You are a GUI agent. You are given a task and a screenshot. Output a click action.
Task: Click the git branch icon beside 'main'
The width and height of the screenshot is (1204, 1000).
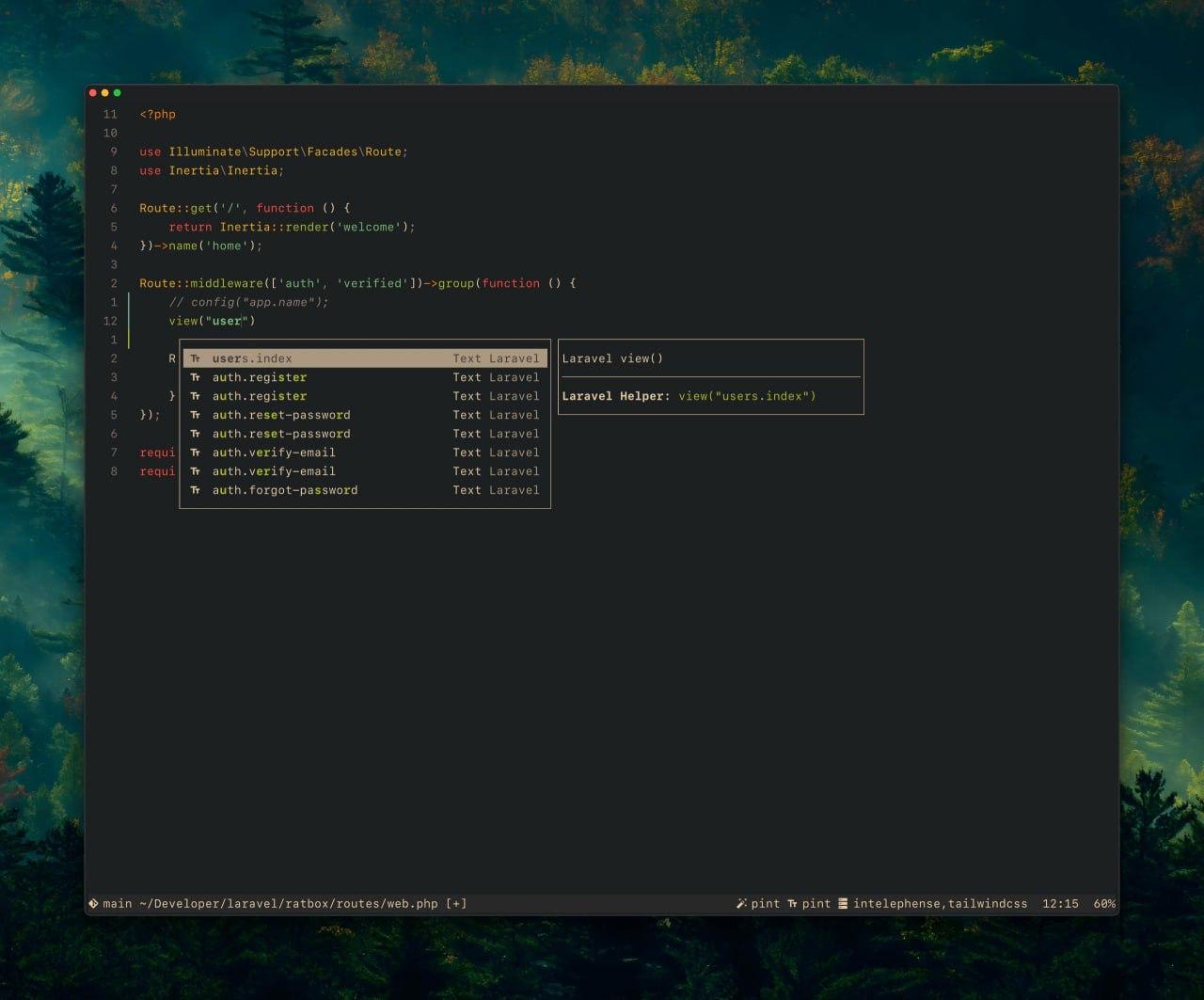click(x=94, y=903)
